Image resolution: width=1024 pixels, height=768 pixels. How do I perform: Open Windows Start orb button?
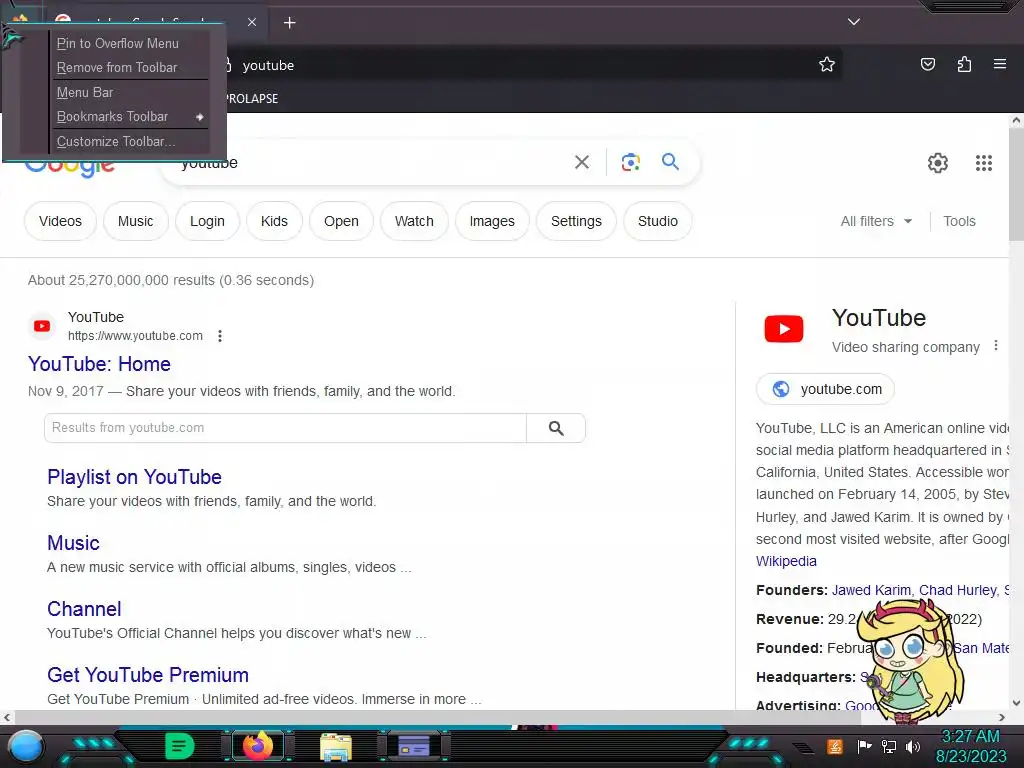click(x=25, y=746)
